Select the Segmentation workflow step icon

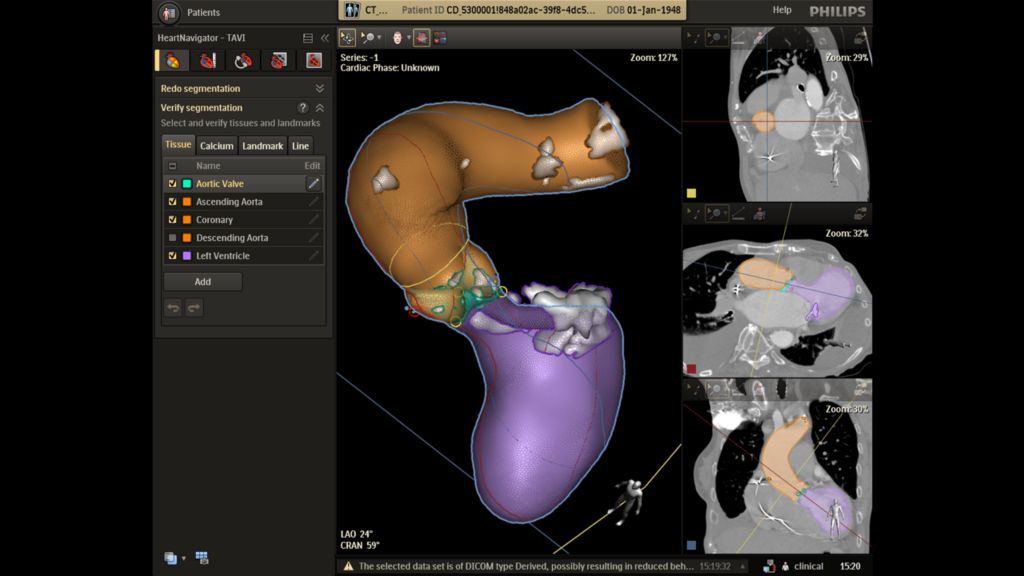pyautogui.click(x=172, y=61)
